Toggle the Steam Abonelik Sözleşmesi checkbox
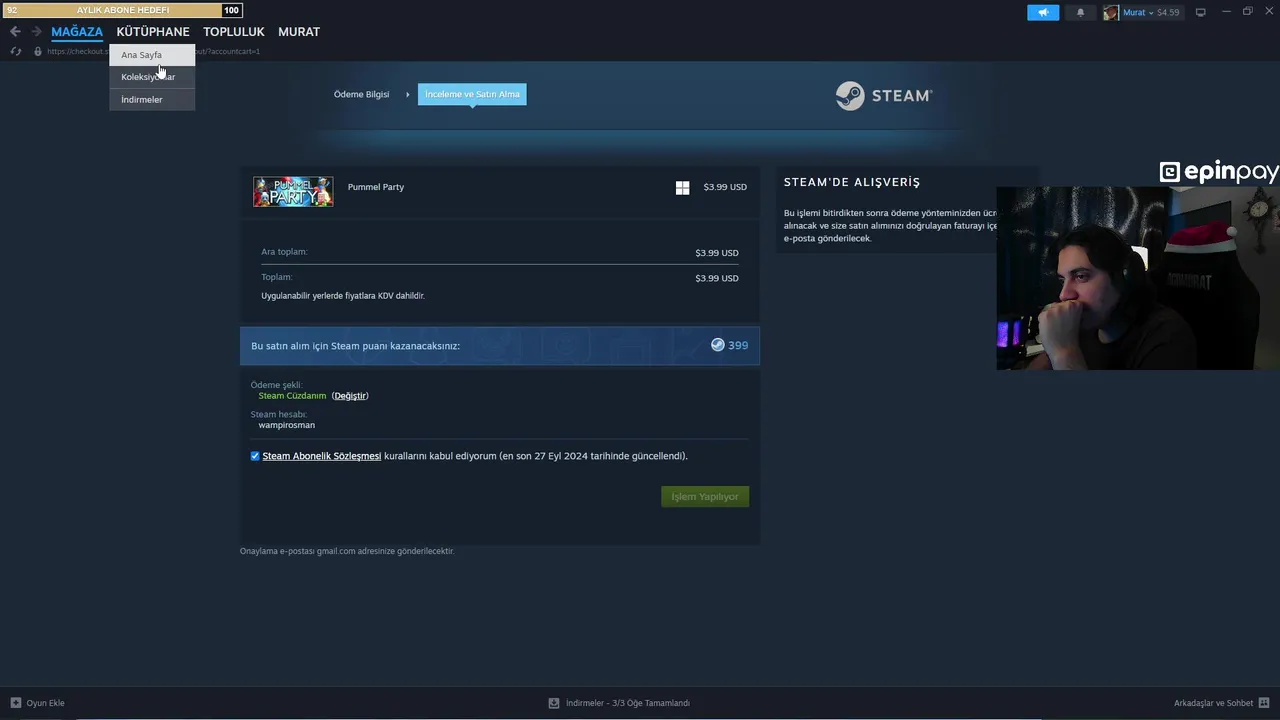 point(255,456)
